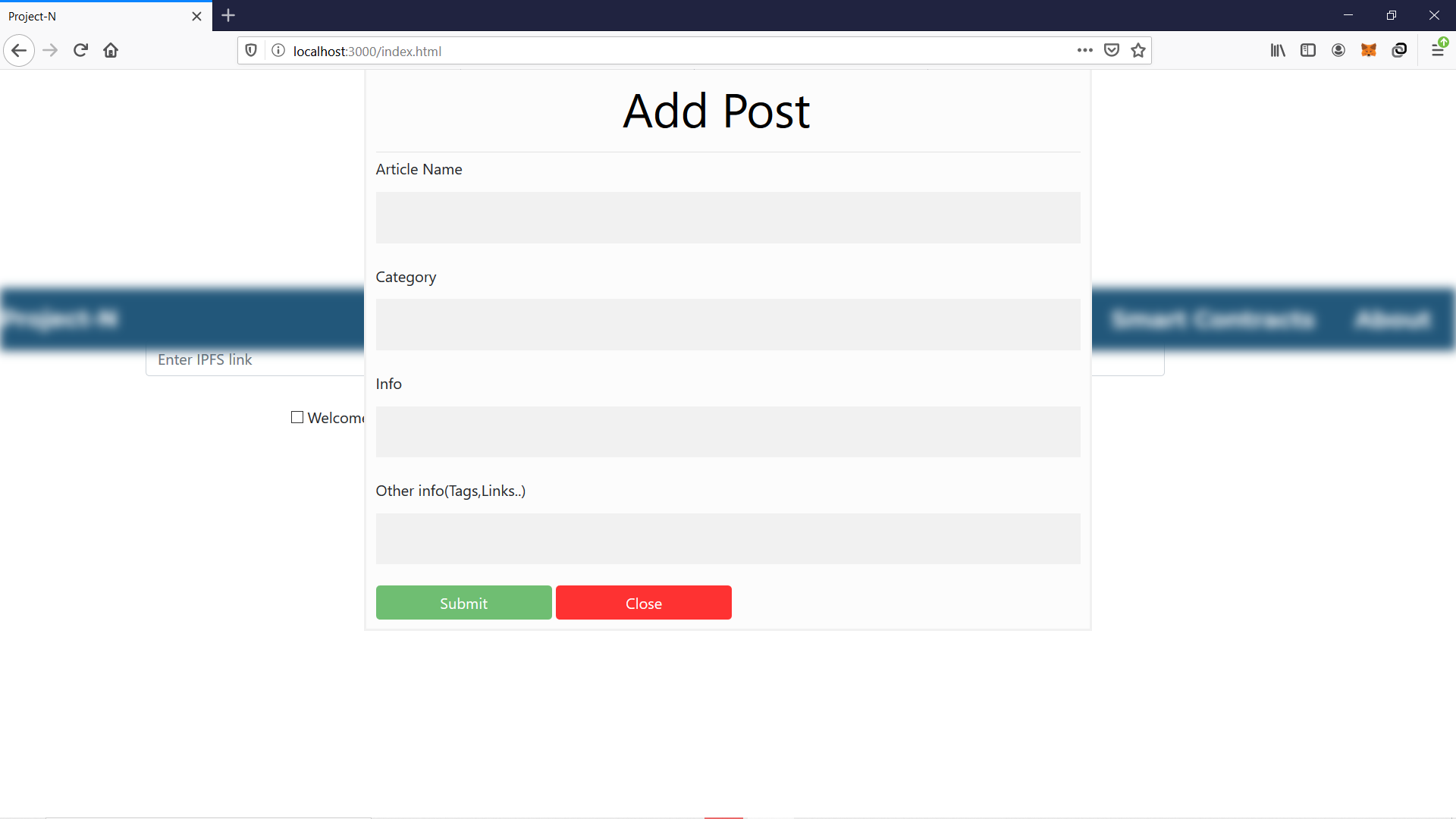Go to the browser home page
The image size is (1456, 819).
click(x=111, y=51)
